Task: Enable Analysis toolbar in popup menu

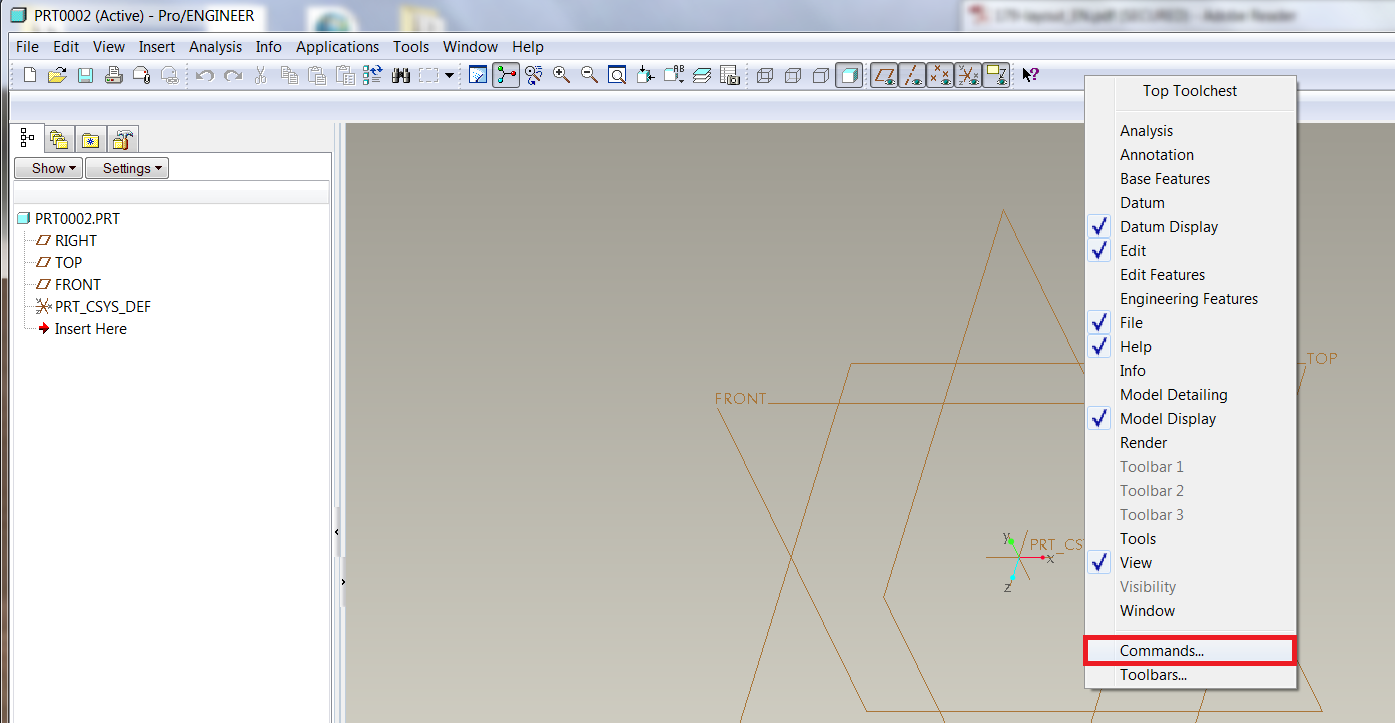Action: (1190, 131)
